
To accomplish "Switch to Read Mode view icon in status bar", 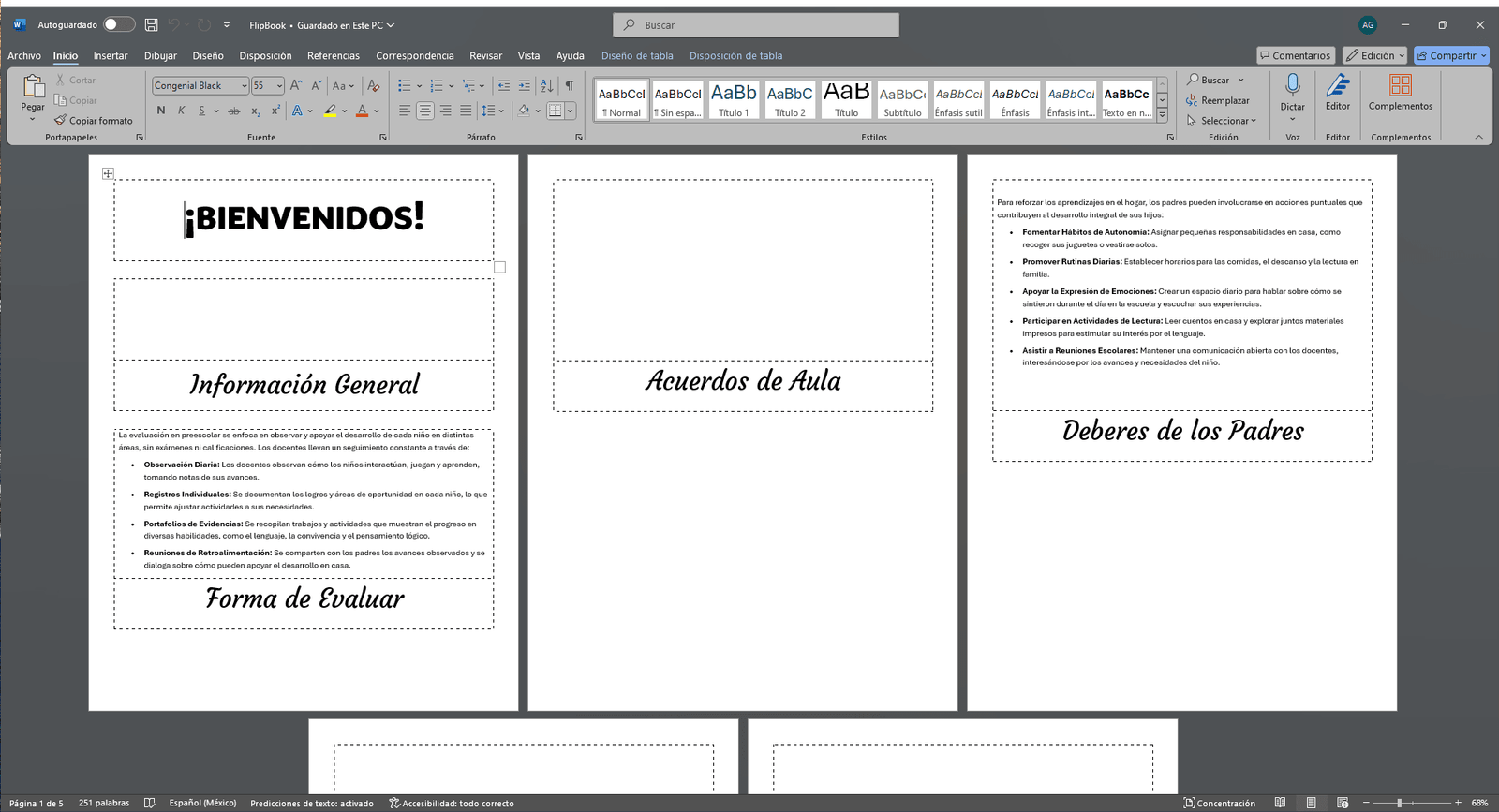I will tap(1280, 803).
